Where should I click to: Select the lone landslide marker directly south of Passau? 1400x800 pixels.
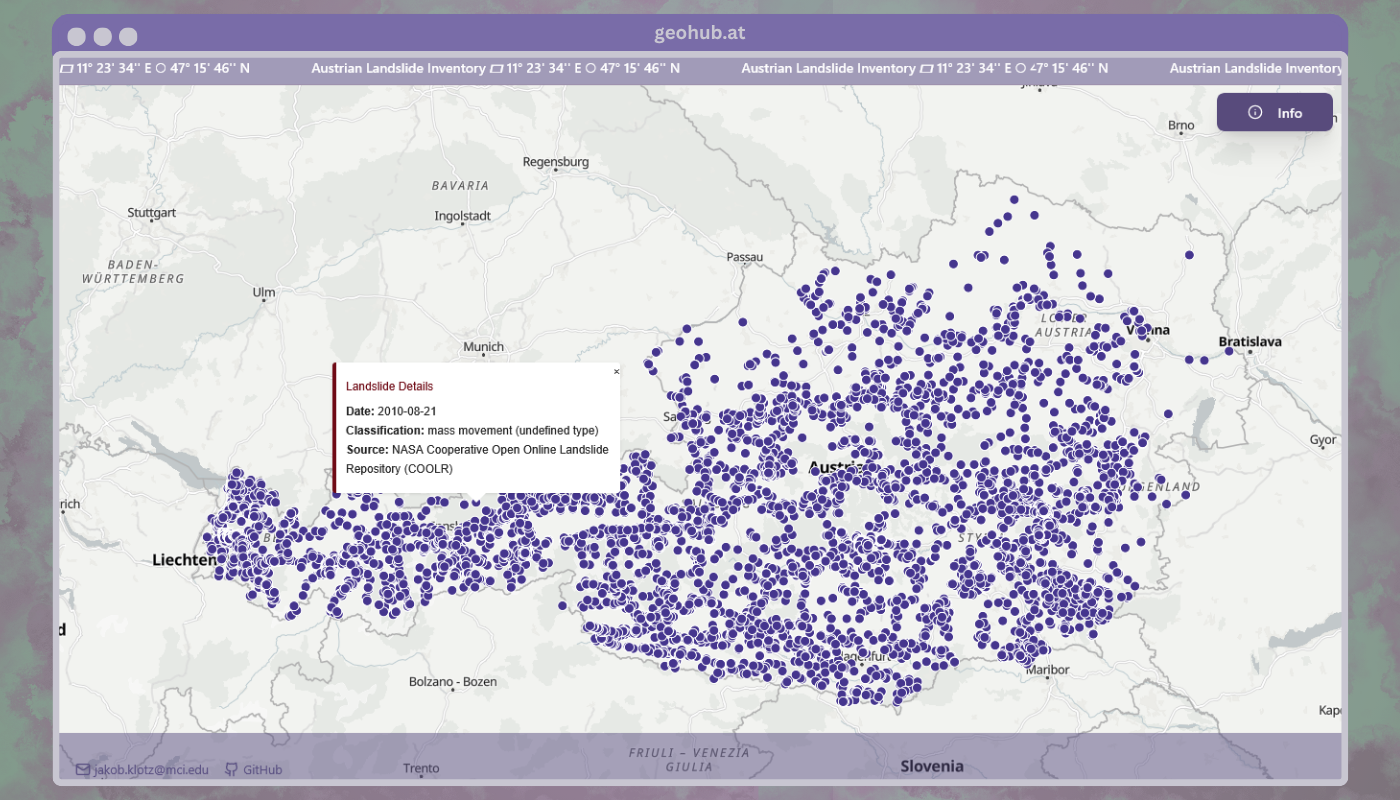click(742, 322)
